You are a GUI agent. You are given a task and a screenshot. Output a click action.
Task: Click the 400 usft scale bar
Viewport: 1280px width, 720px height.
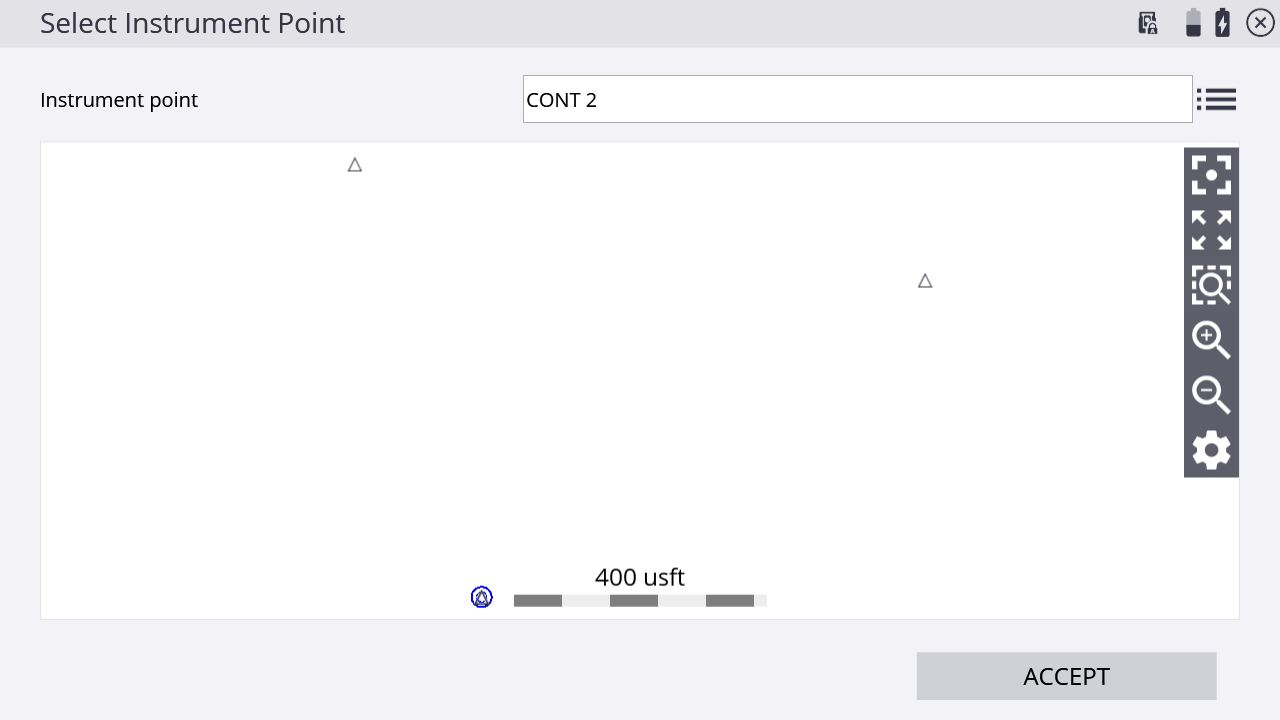point(640,600)
